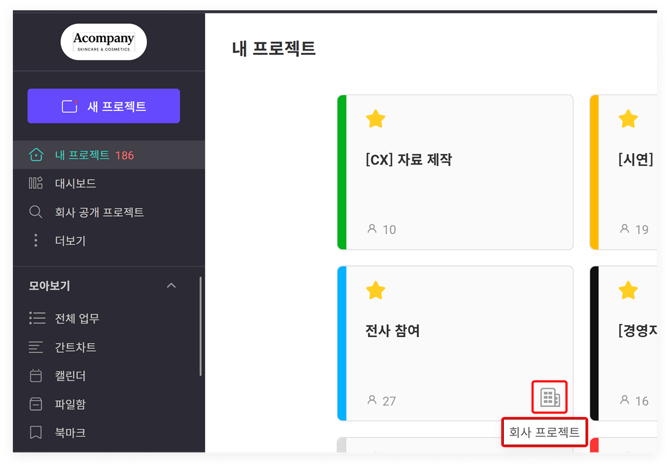Open the 간트차트 Gantt chart icon
This screenshot has width=670, height=468.
tap(36, 347)
